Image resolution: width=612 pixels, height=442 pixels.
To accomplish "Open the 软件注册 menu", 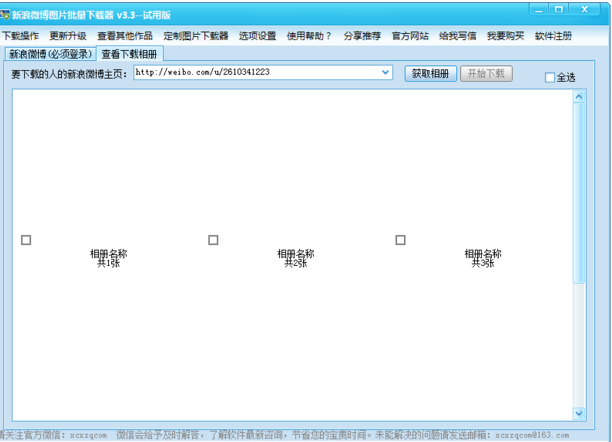I will [x=553, y=36].
